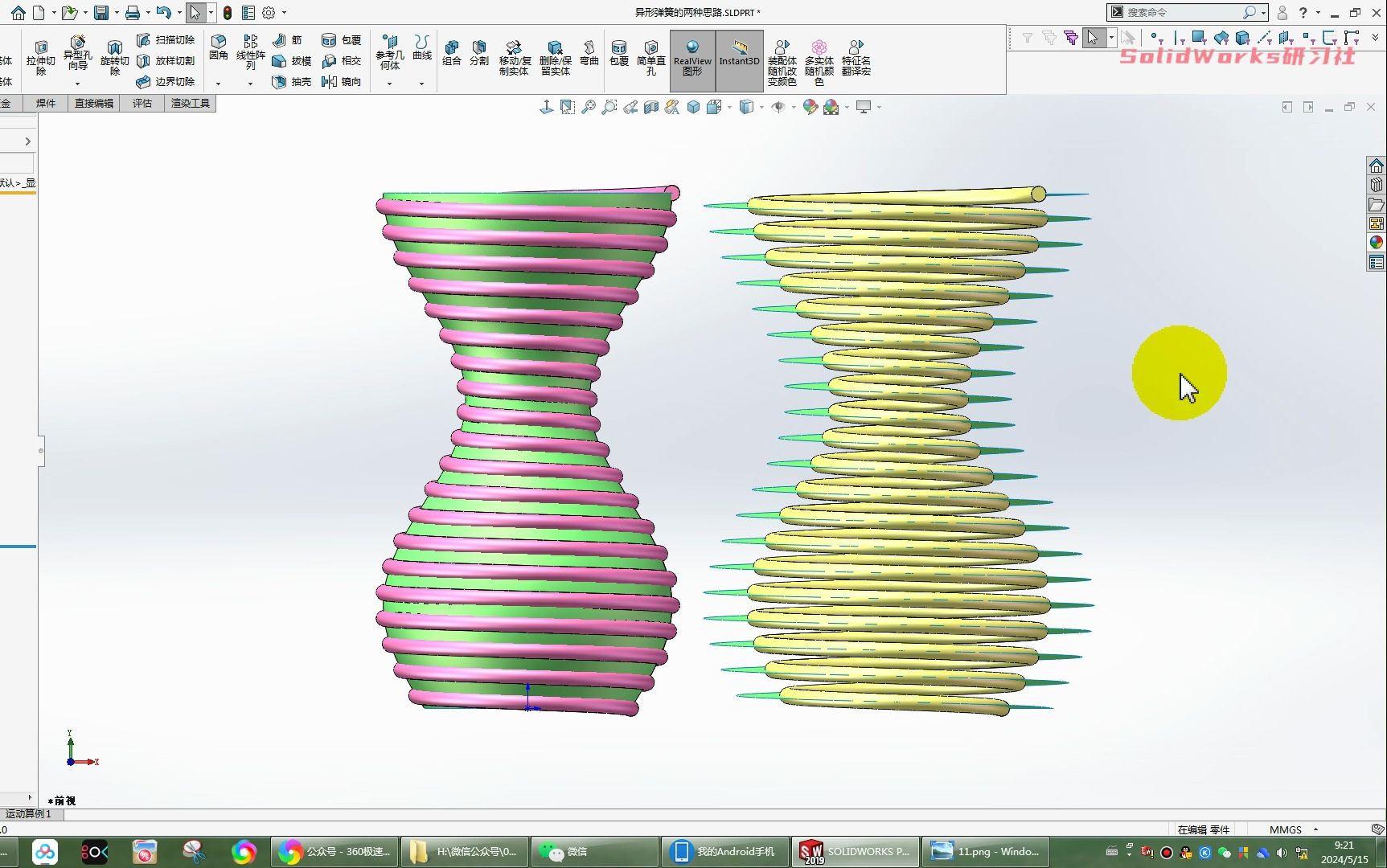Open the 运动算例1 tab
This screenshot has height=868, width=1387.
pyautogui.click(x=29, y=814)
